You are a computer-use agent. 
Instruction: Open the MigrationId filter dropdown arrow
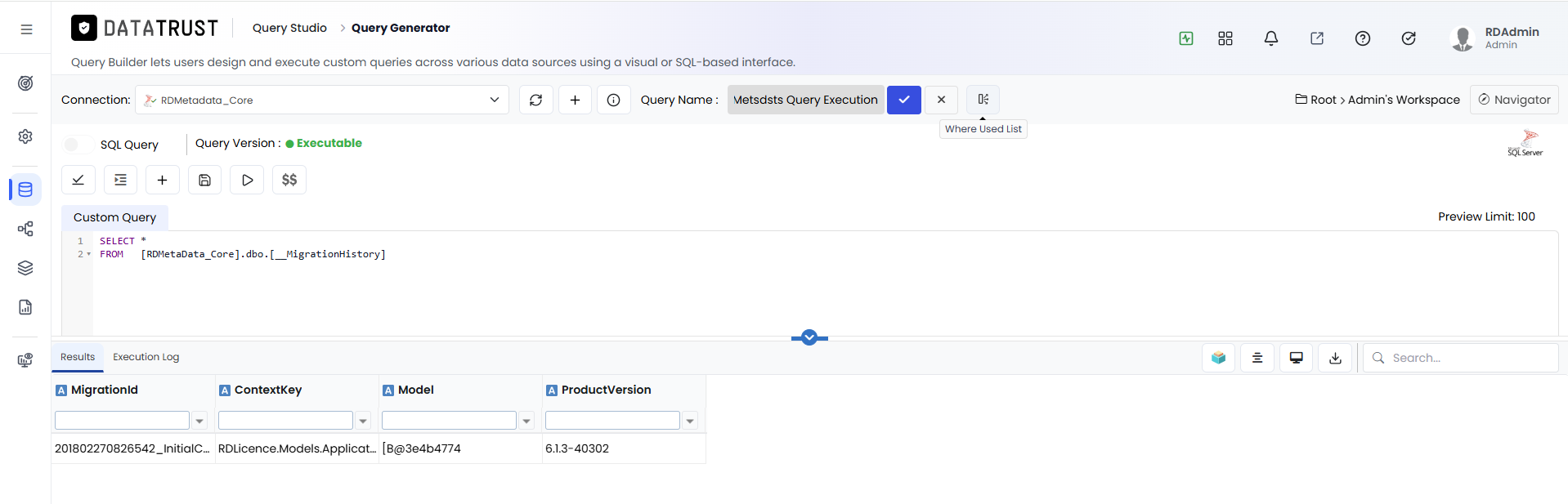coord(199,421)
